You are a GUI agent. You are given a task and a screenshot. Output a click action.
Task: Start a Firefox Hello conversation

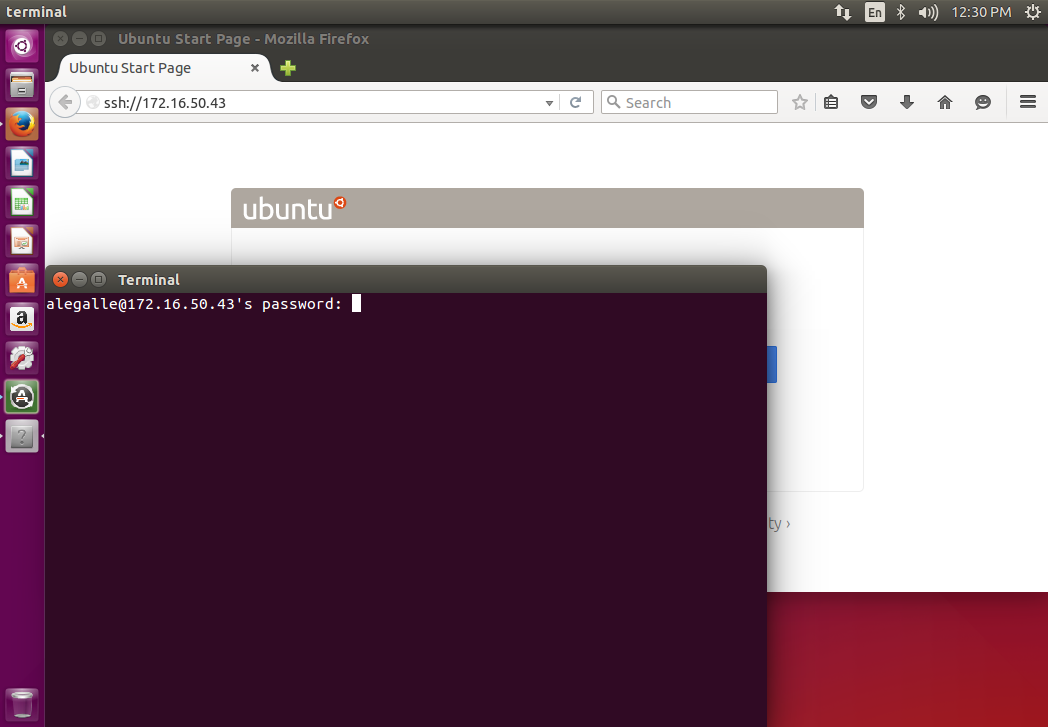pyautogui.click(x=982, y=101)
